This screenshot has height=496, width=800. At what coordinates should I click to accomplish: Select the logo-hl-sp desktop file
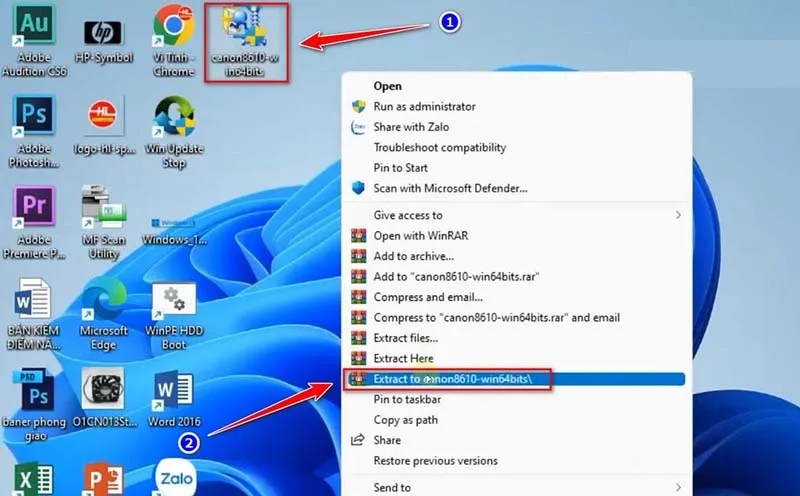[104, 128]
